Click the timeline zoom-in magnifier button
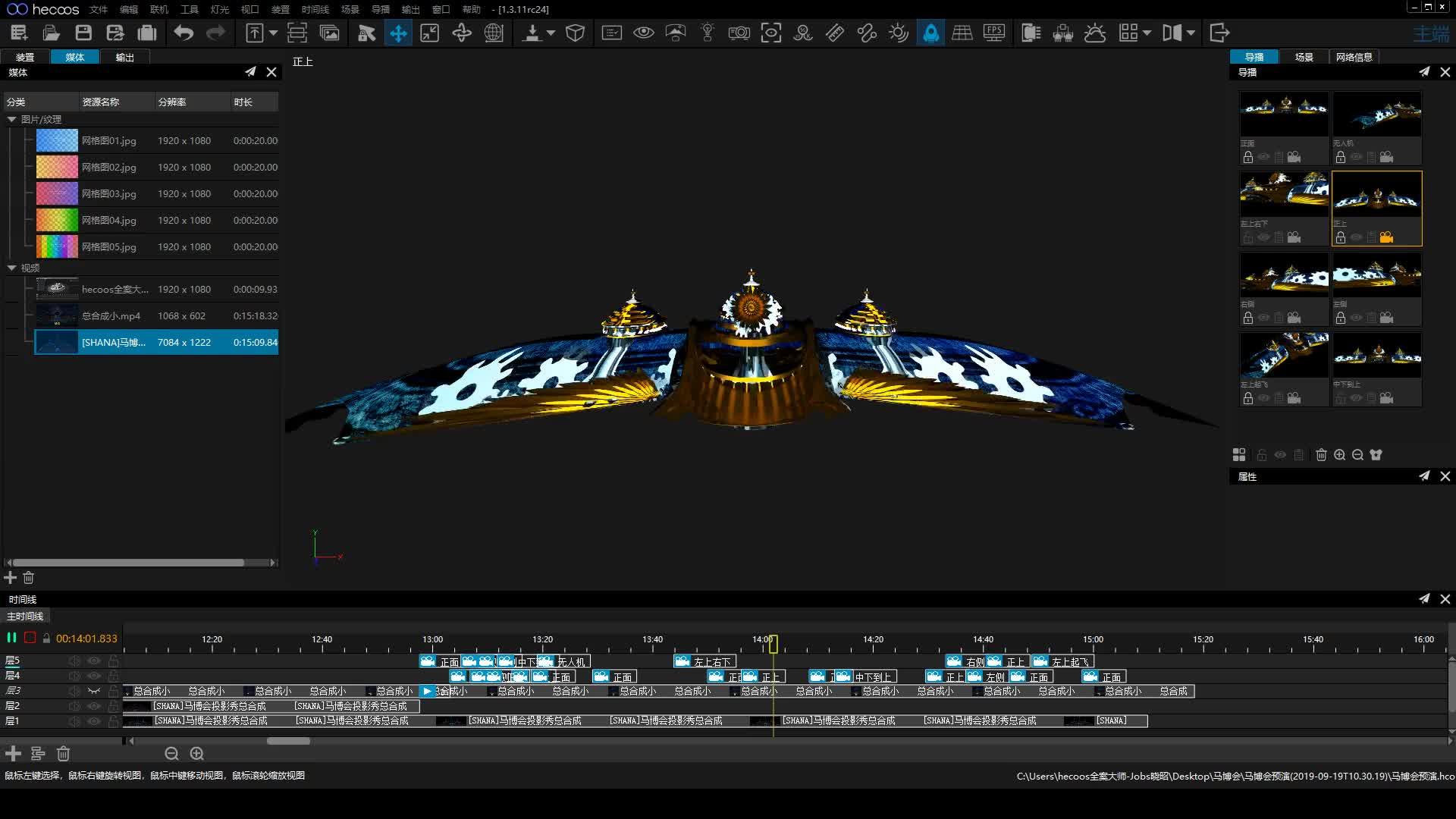The height and width of the screenshot is (819, 1456). (197, 754)
